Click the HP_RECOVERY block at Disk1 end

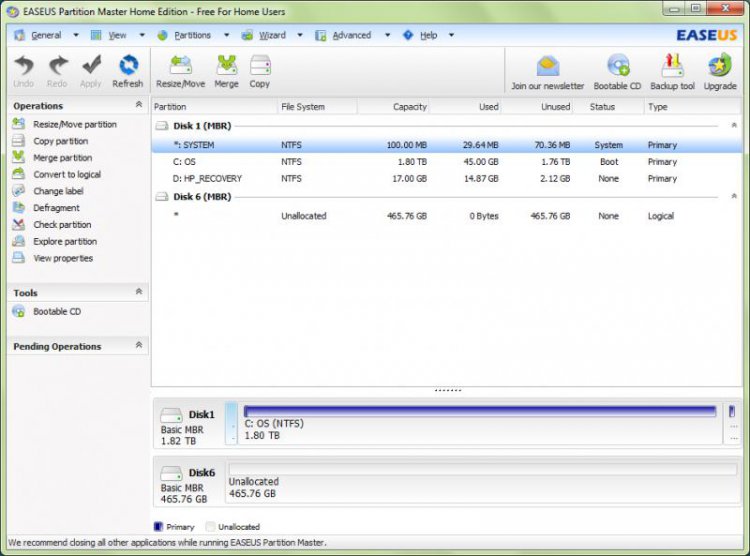point(732,423)
